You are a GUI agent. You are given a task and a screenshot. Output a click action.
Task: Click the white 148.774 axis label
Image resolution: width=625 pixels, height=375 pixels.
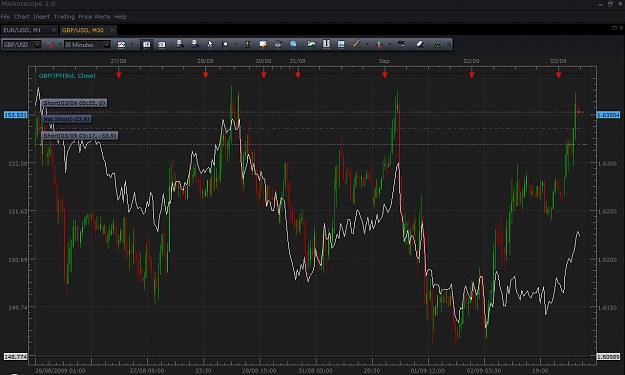pyautogui.click(x=16, y=357)
